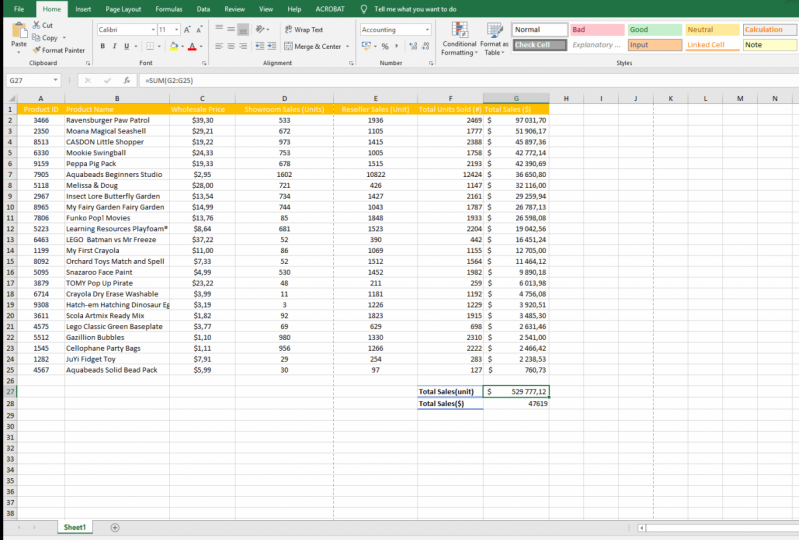Bottom align the cell contents
This screenshot has height=540, width=799.
(x=244, y=30)
